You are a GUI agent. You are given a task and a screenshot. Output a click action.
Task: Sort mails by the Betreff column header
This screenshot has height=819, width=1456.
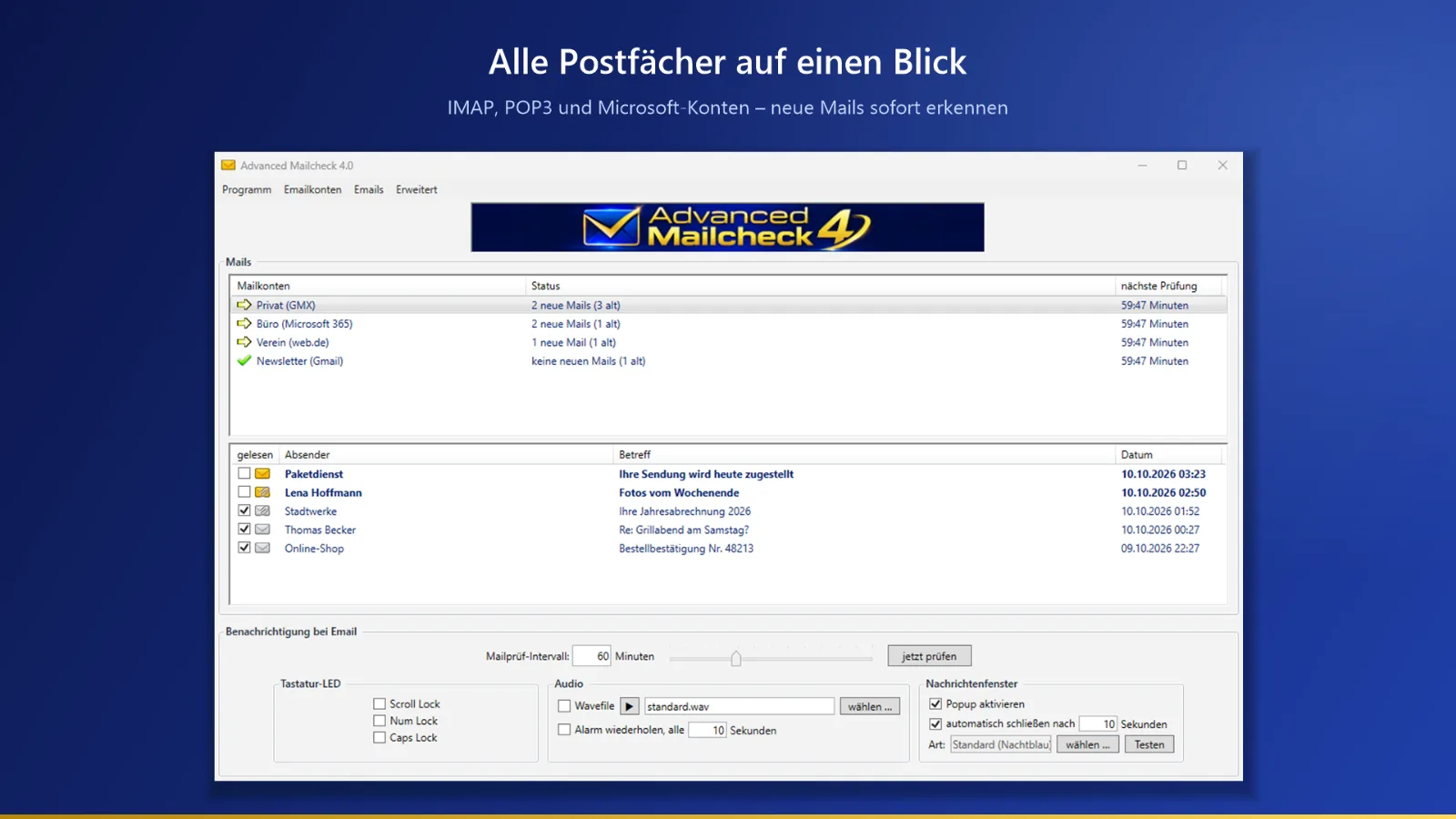coord(864,454)
